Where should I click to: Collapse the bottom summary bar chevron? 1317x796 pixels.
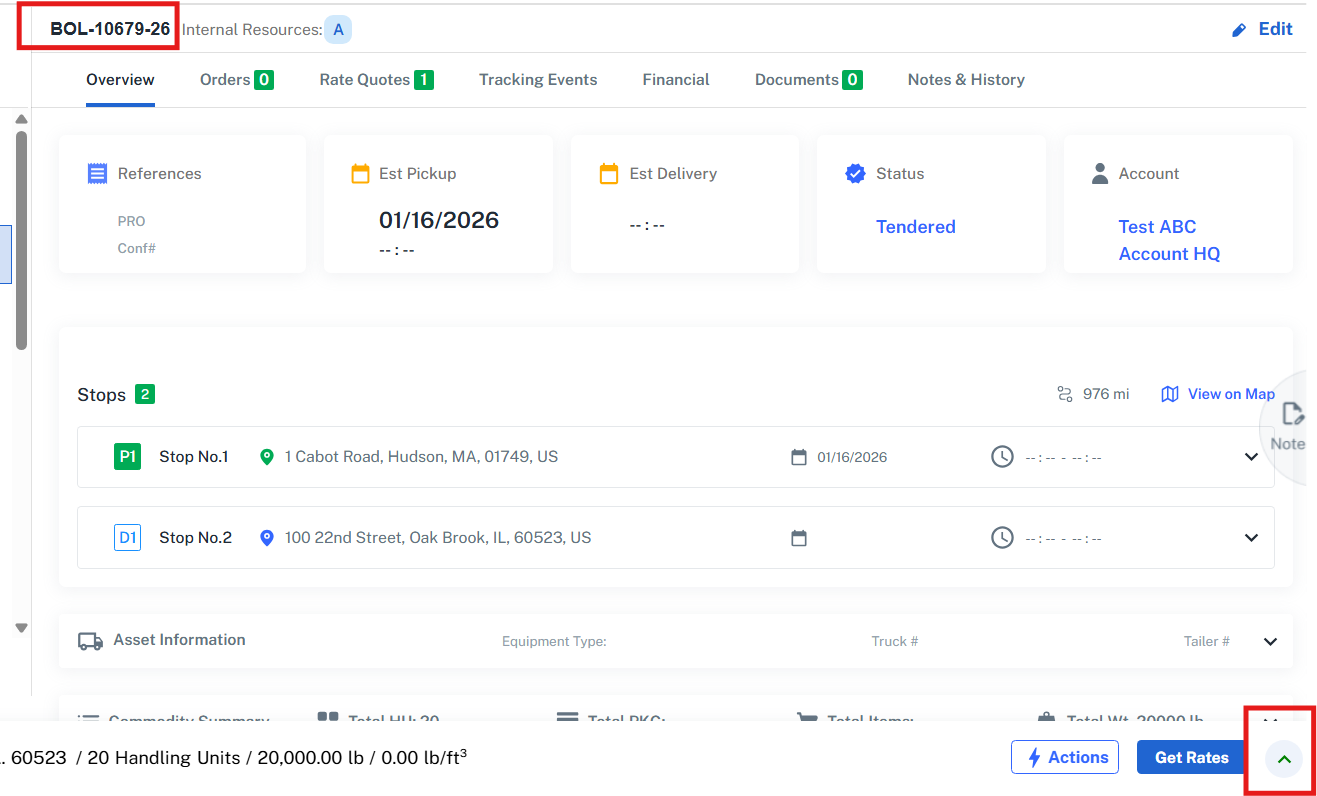coord(1285,759)
